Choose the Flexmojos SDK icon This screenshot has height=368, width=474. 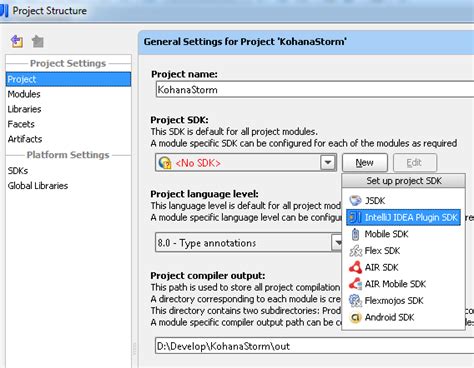[355, 301]
